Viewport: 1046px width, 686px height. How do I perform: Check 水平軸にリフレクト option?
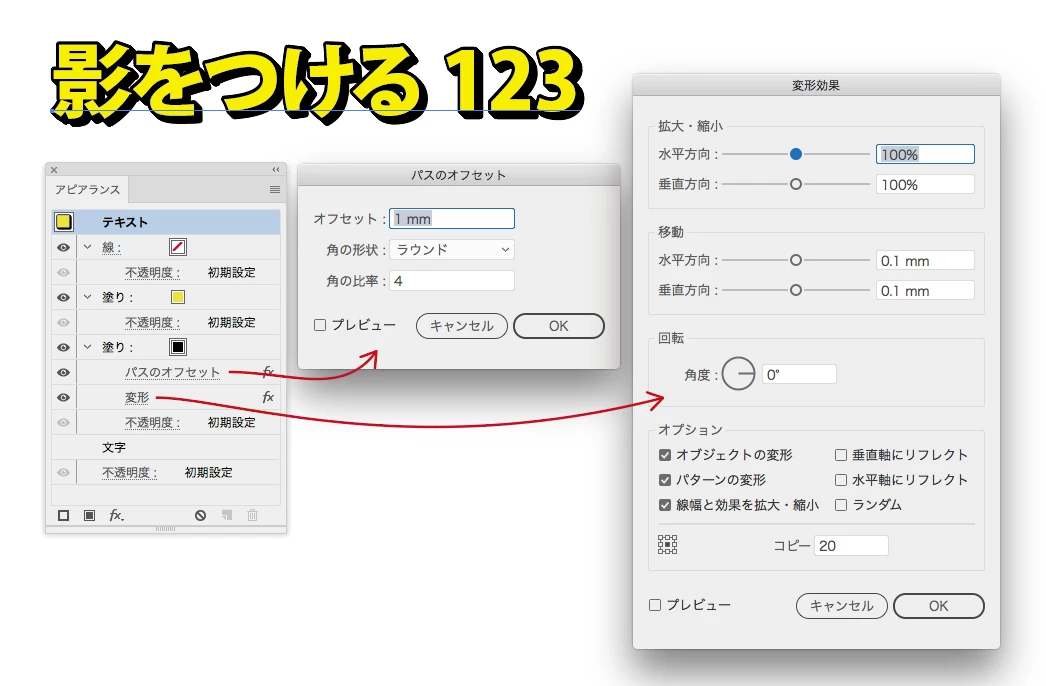pos(841,480)
